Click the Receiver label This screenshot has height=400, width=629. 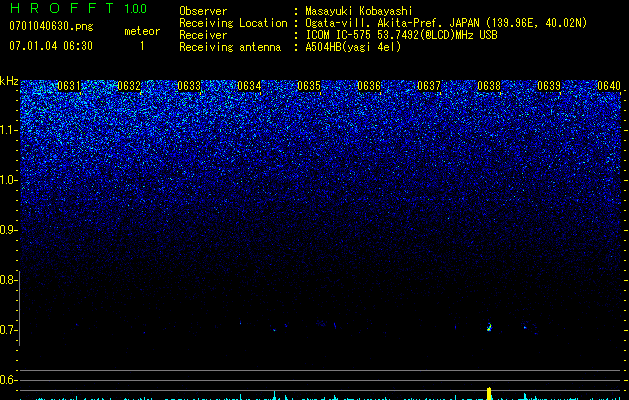[203, 35]
